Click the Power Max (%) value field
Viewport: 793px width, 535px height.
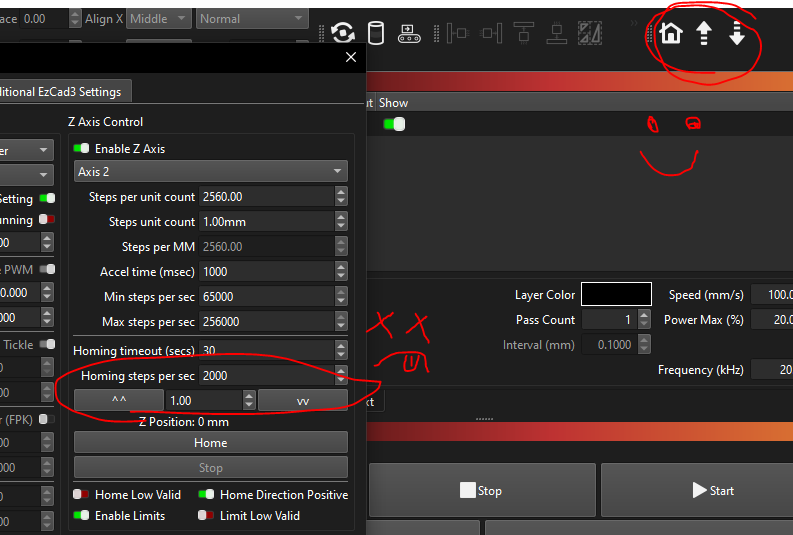click(772, 320)
